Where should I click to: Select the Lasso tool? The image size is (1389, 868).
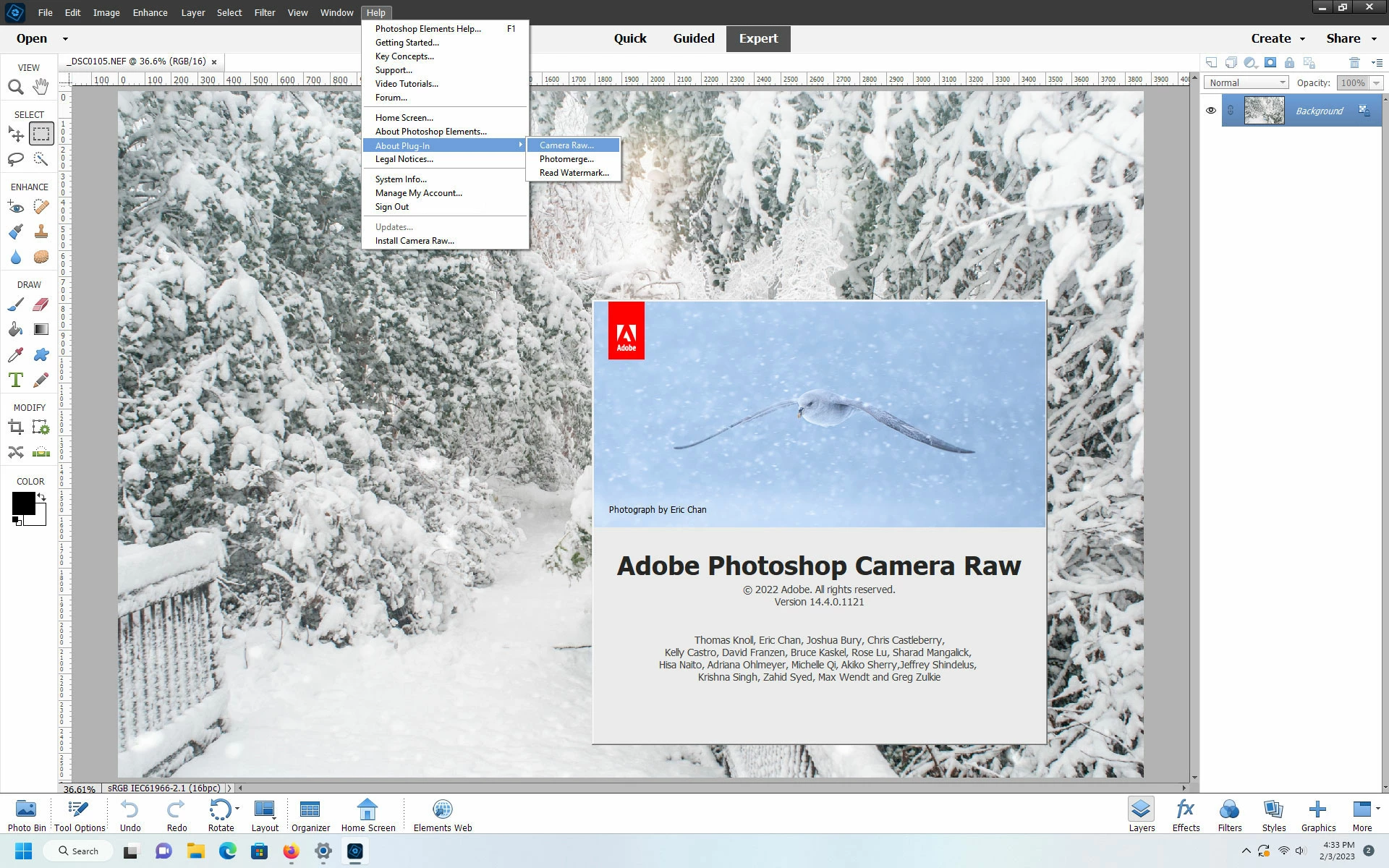[15, 159]
